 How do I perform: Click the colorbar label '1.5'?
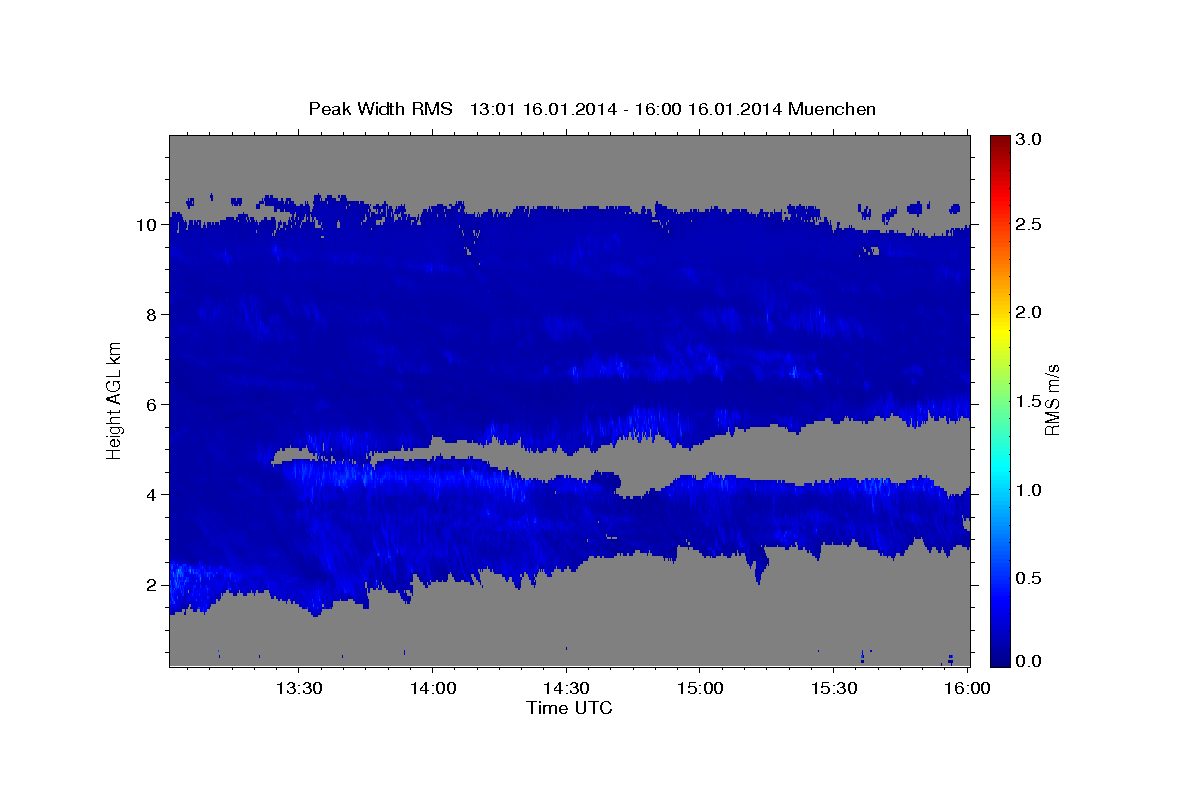[x=1031, y=401]
